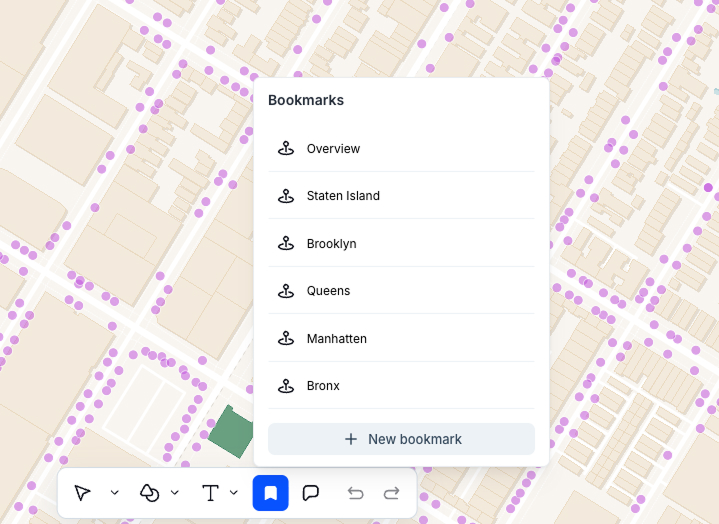Select the Queens bookmark
This screenshot has width=719, height=524.
(328, 291)
